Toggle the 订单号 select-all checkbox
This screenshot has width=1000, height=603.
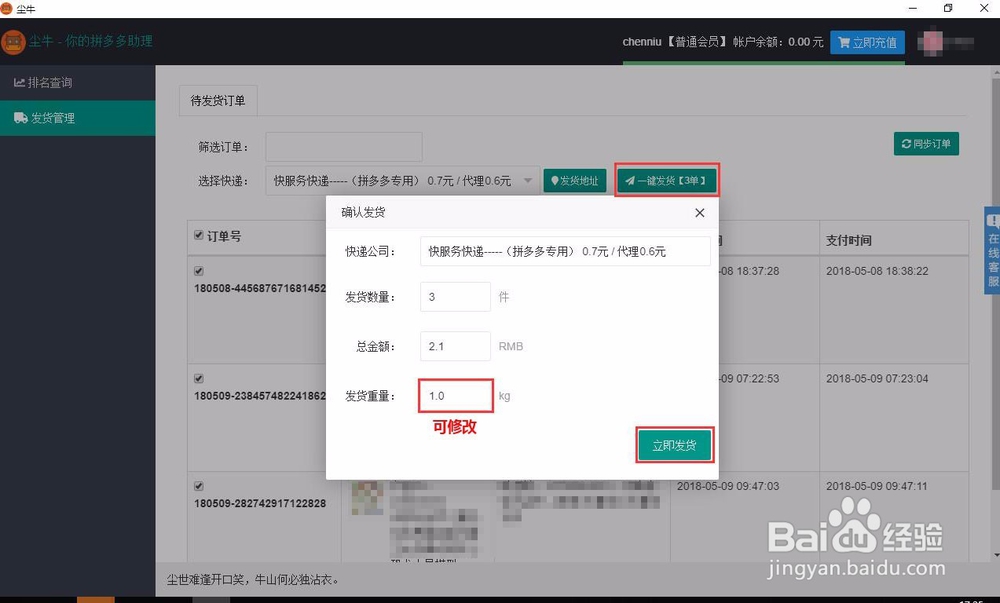(199, 235)
